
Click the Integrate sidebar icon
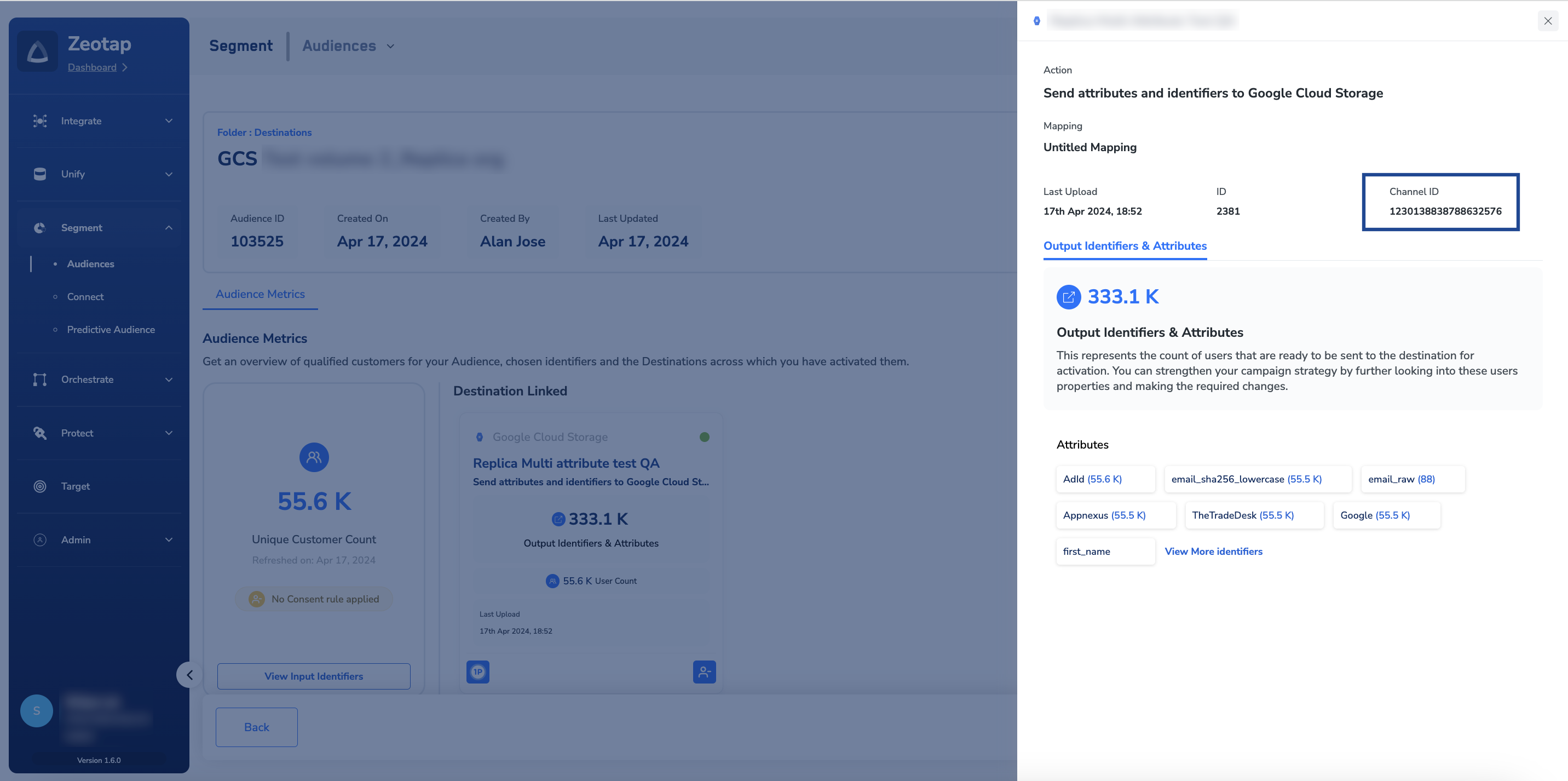[x=40, y=120]
